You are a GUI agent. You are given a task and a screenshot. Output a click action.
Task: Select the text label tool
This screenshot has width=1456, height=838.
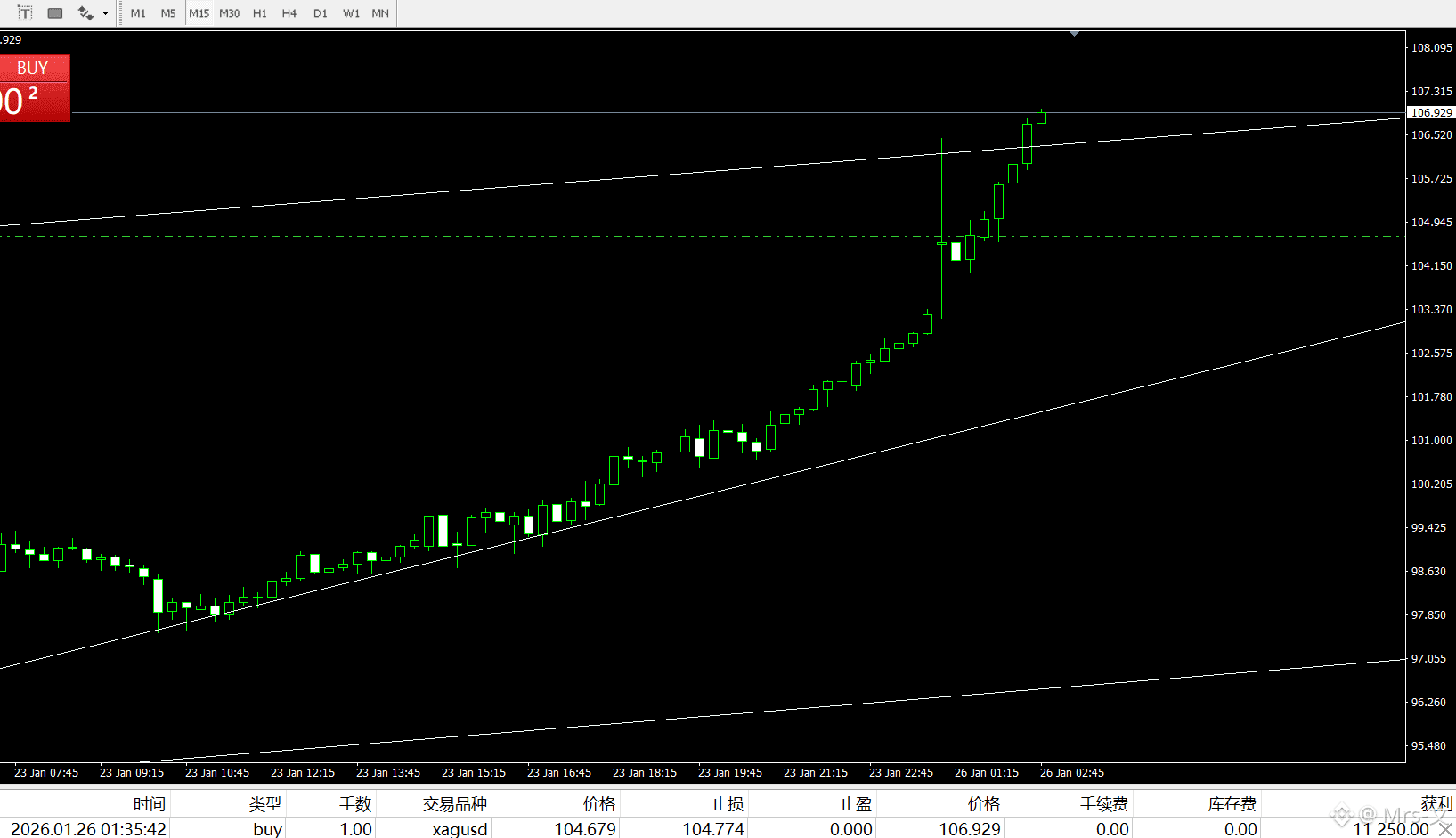[x=24, y=12]
